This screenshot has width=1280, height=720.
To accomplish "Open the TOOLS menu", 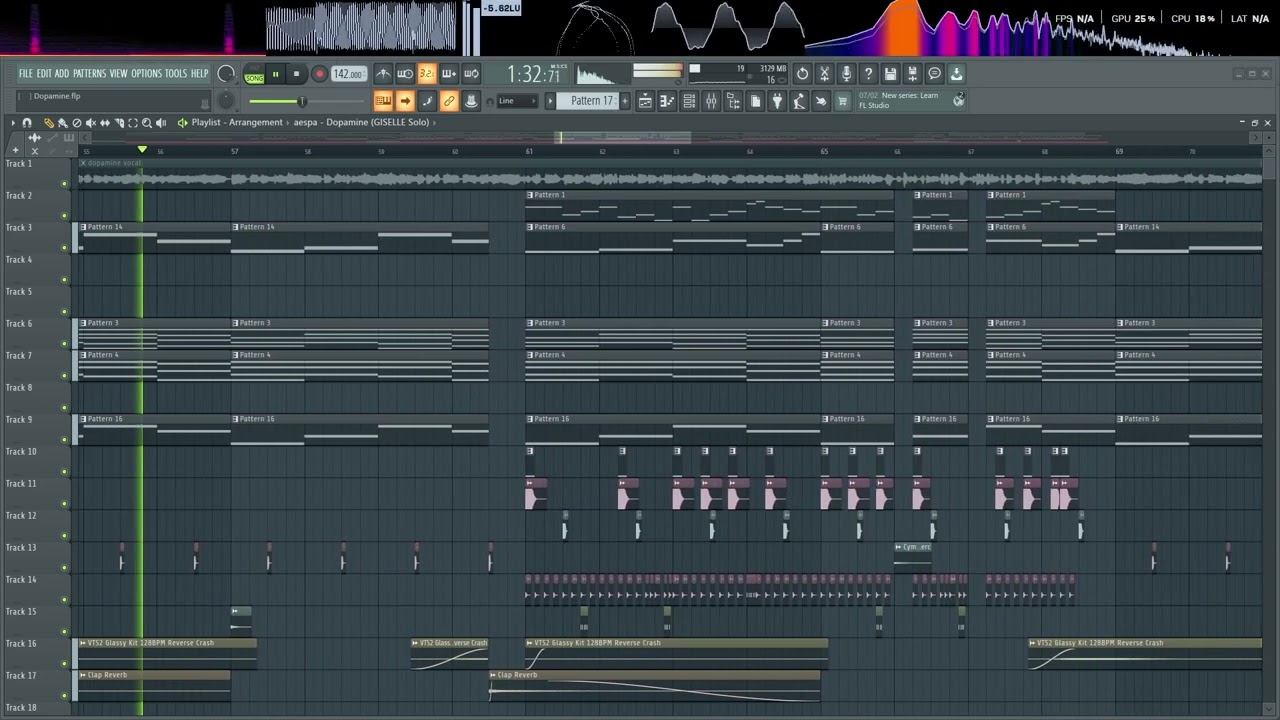I will (176, 74).
